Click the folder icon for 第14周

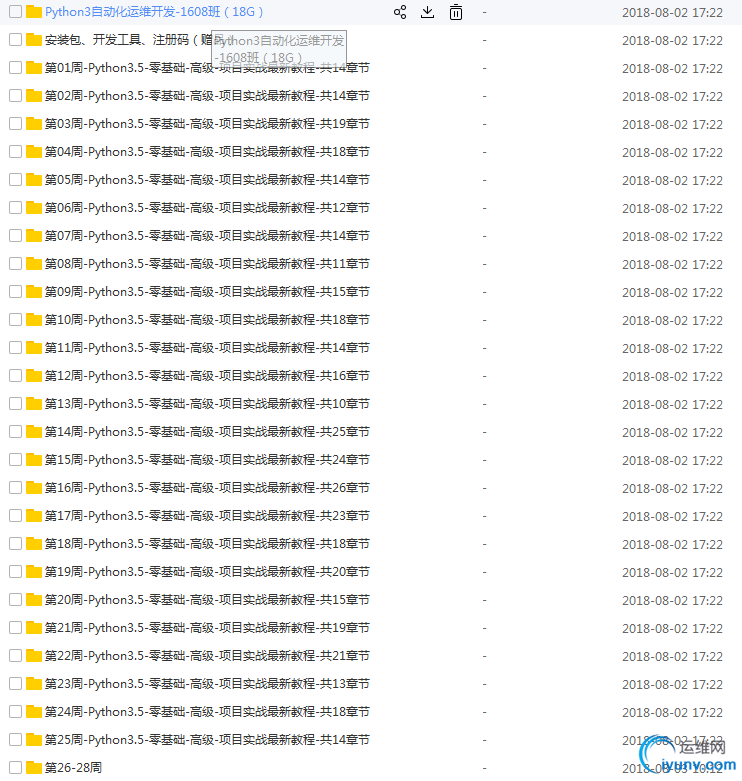(34, 431)
